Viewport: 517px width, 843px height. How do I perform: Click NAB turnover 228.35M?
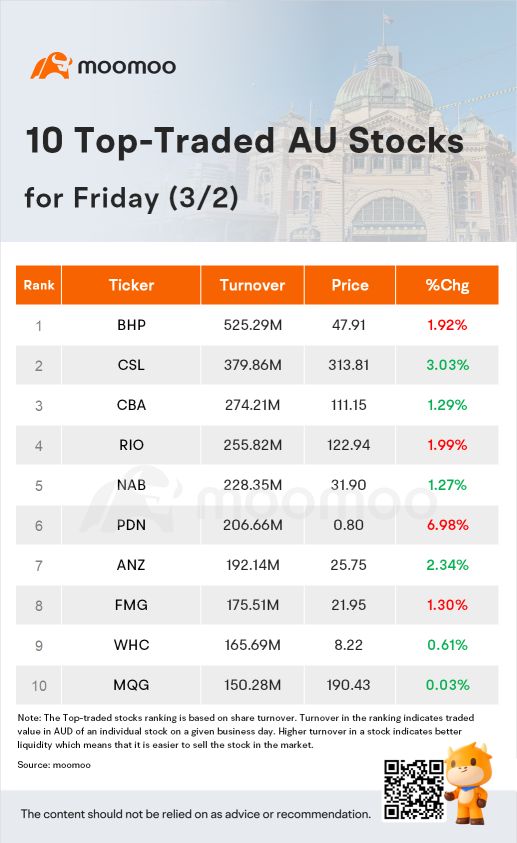coord(253,485)
